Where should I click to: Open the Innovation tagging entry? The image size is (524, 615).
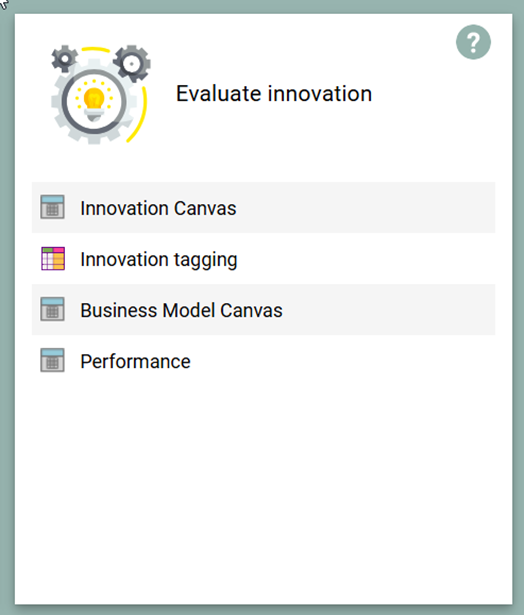point(159,259)
